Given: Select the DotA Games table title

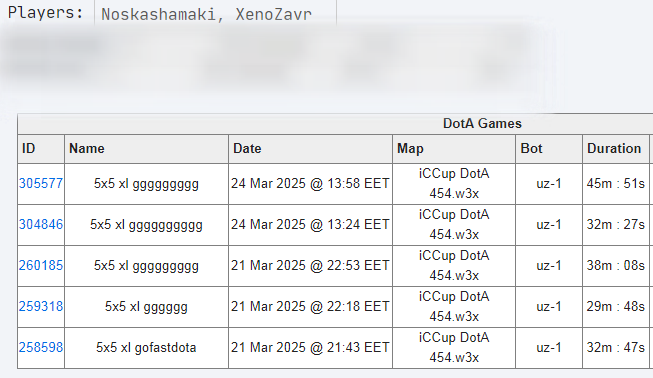Looking at the screenshot, I should coord(482,123).
